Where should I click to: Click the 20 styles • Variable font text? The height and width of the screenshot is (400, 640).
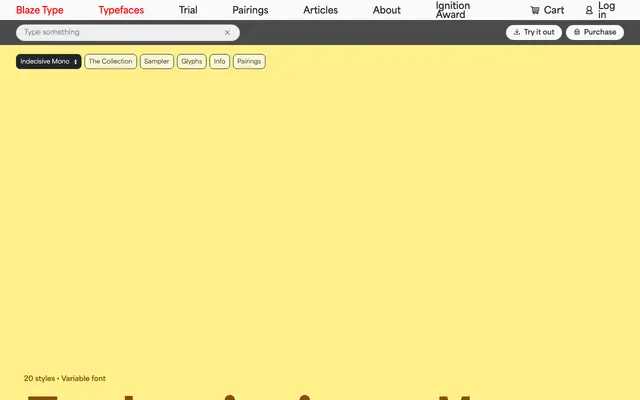pyautogui.click(x=64, y=378)
